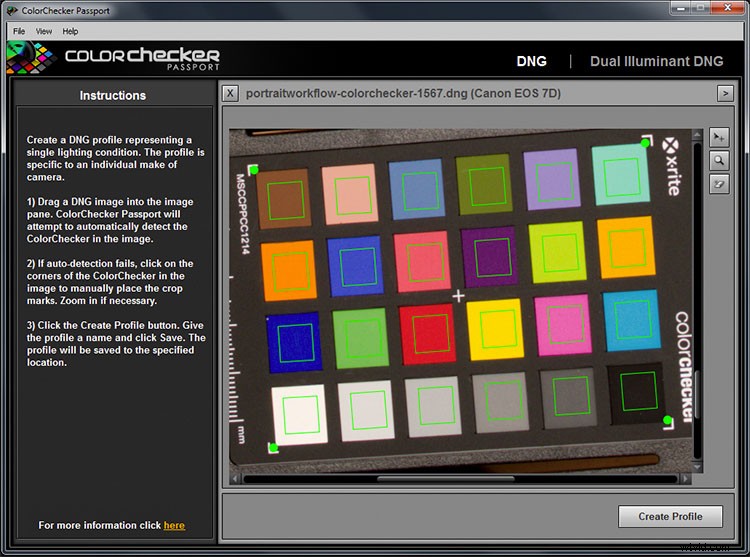Open the File menu

point(20,31)
